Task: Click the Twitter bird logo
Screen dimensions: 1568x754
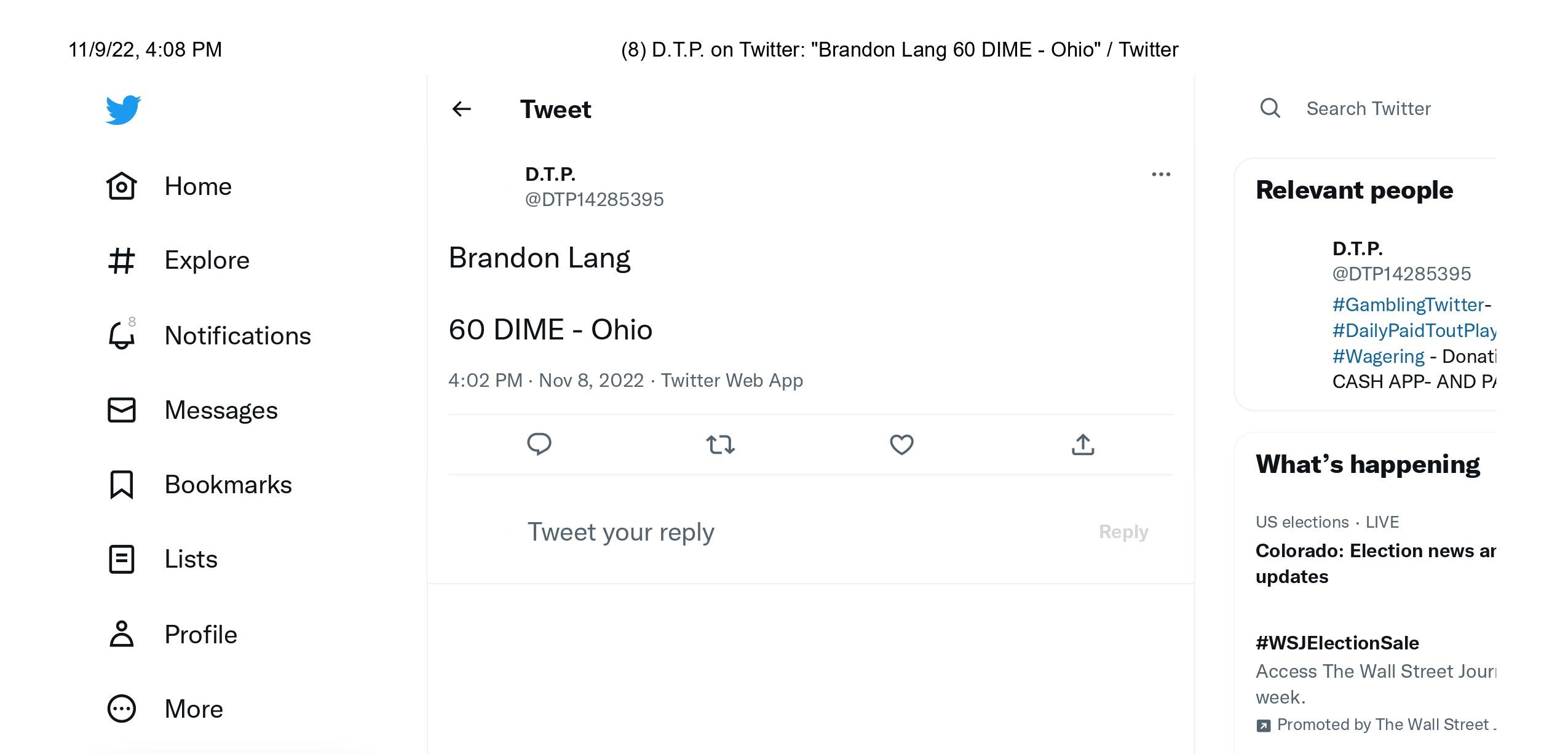Action: pyautogui.click(x=123, y=109)
